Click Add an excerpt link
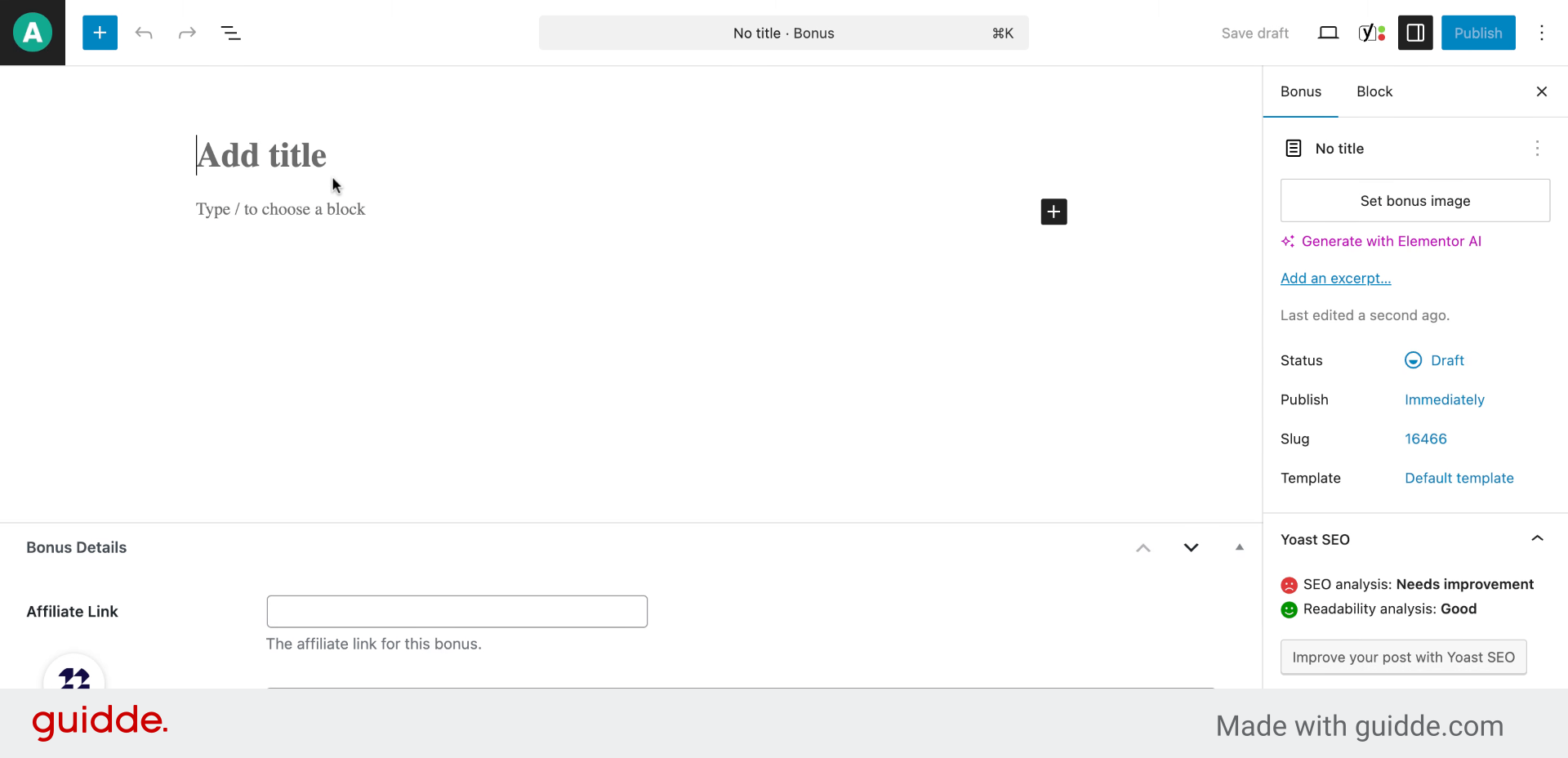 pos(1335,279)
